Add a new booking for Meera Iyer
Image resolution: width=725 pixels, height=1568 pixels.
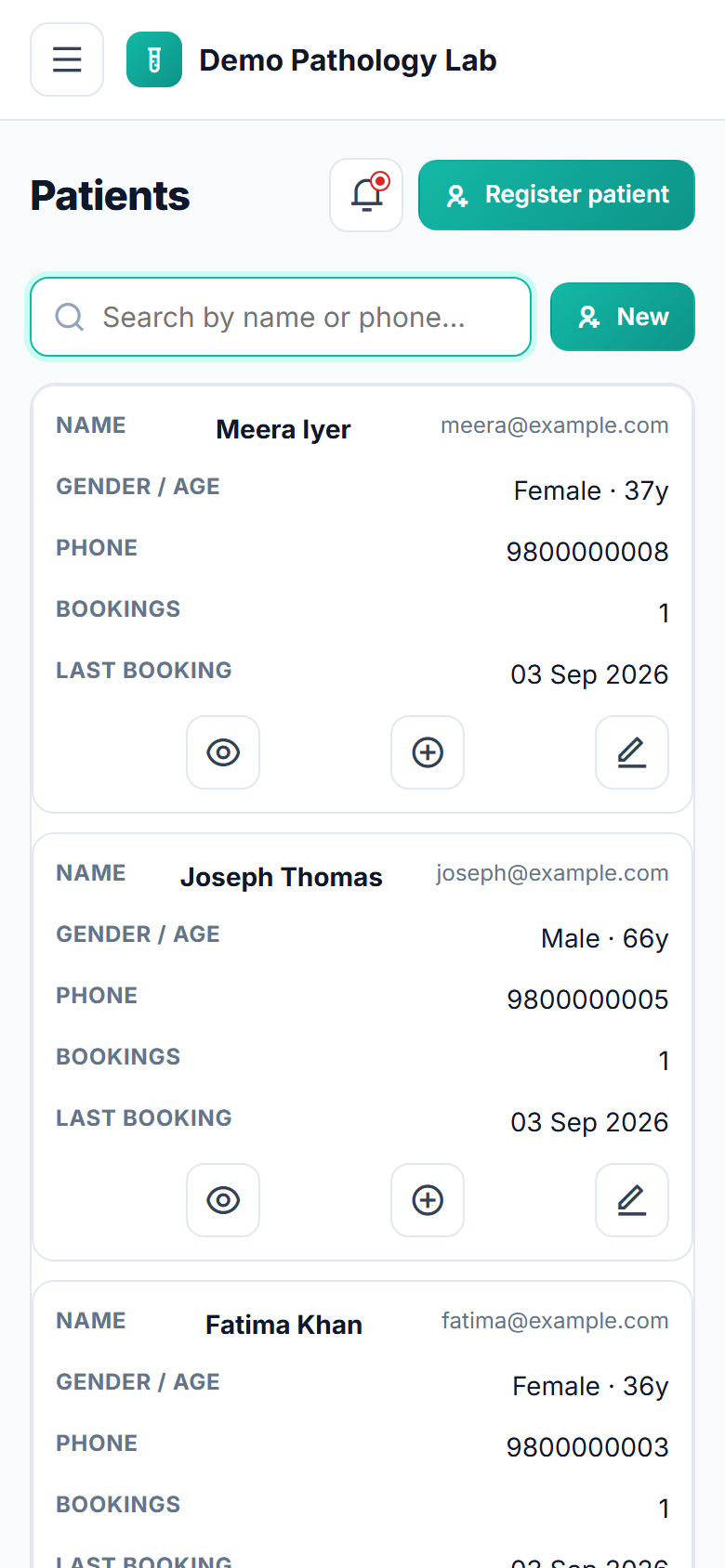[428, 752]
